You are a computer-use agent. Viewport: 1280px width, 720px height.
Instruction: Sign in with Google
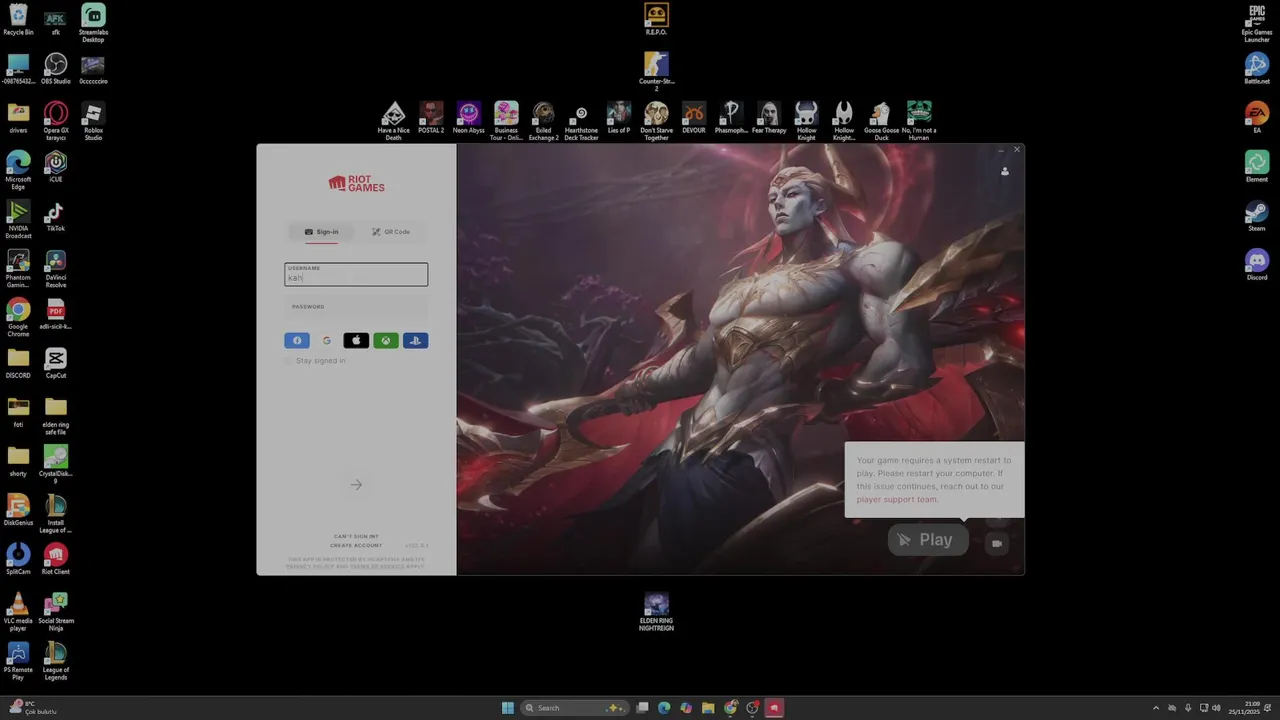pos(326,340)
